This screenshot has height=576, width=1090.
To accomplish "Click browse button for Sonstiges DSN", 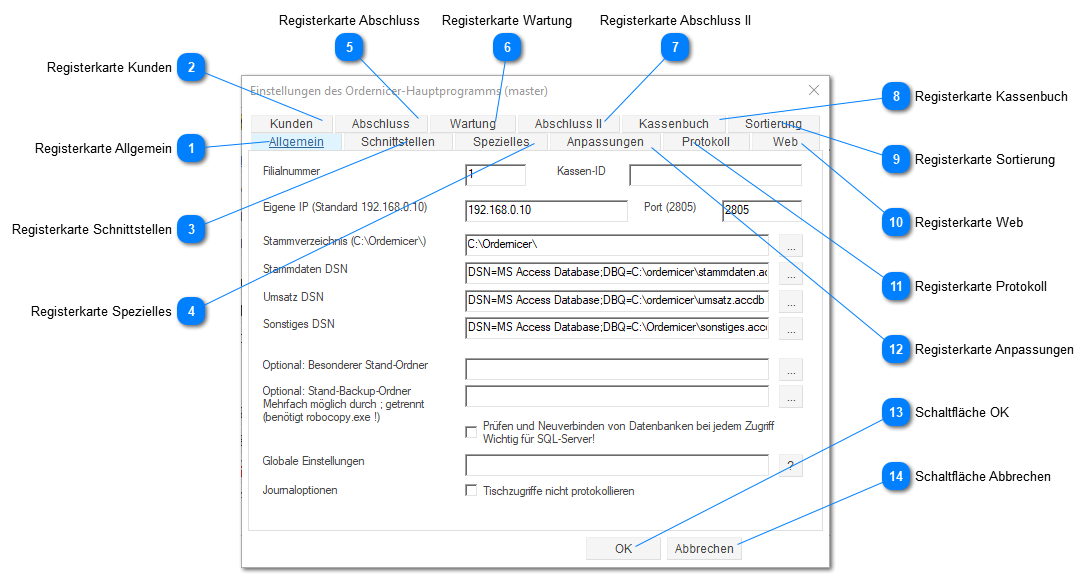I will click(x=790, y=329).
